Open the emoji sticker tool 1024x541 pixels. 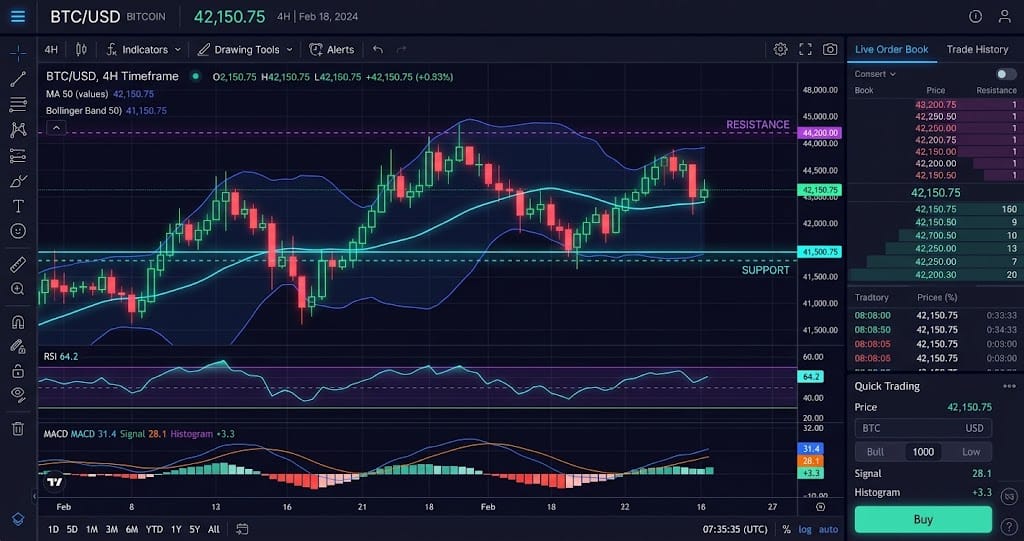pyautogui.click(x=18, y=231)
